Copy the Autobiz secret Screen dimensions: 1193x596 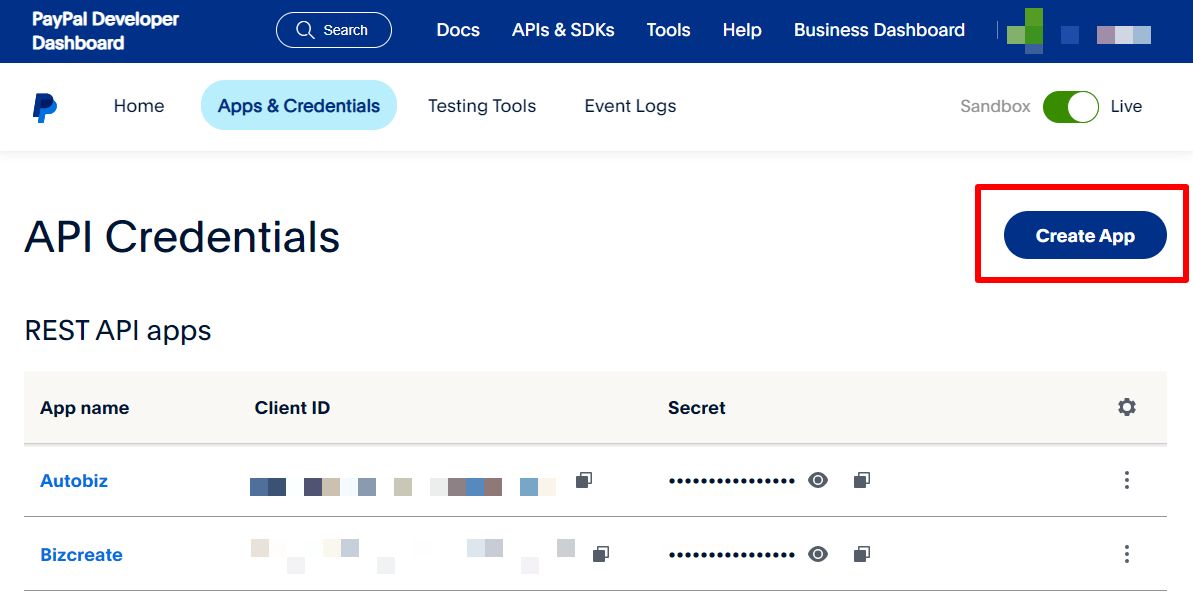point(862,480)
